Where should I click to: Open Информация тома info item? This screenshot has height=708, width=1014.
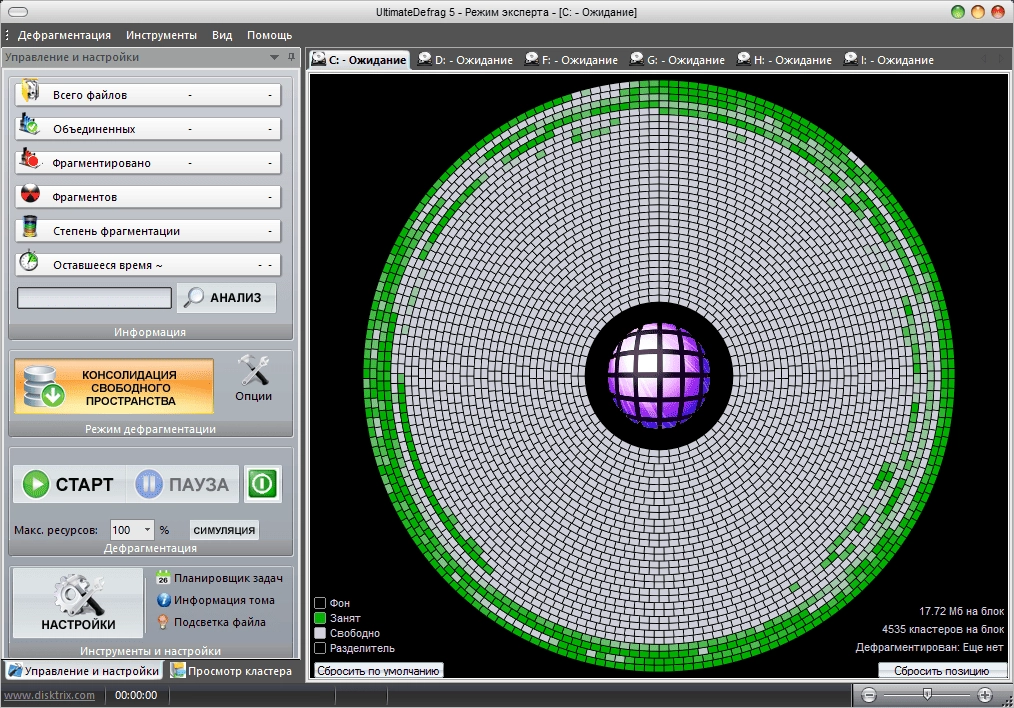point(216,600)
